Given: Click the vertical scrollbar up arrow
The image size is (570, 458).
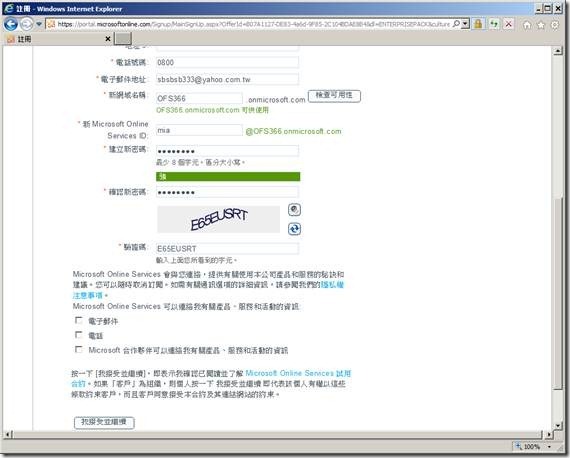Looking at the screenshot, I should point(558,51).
